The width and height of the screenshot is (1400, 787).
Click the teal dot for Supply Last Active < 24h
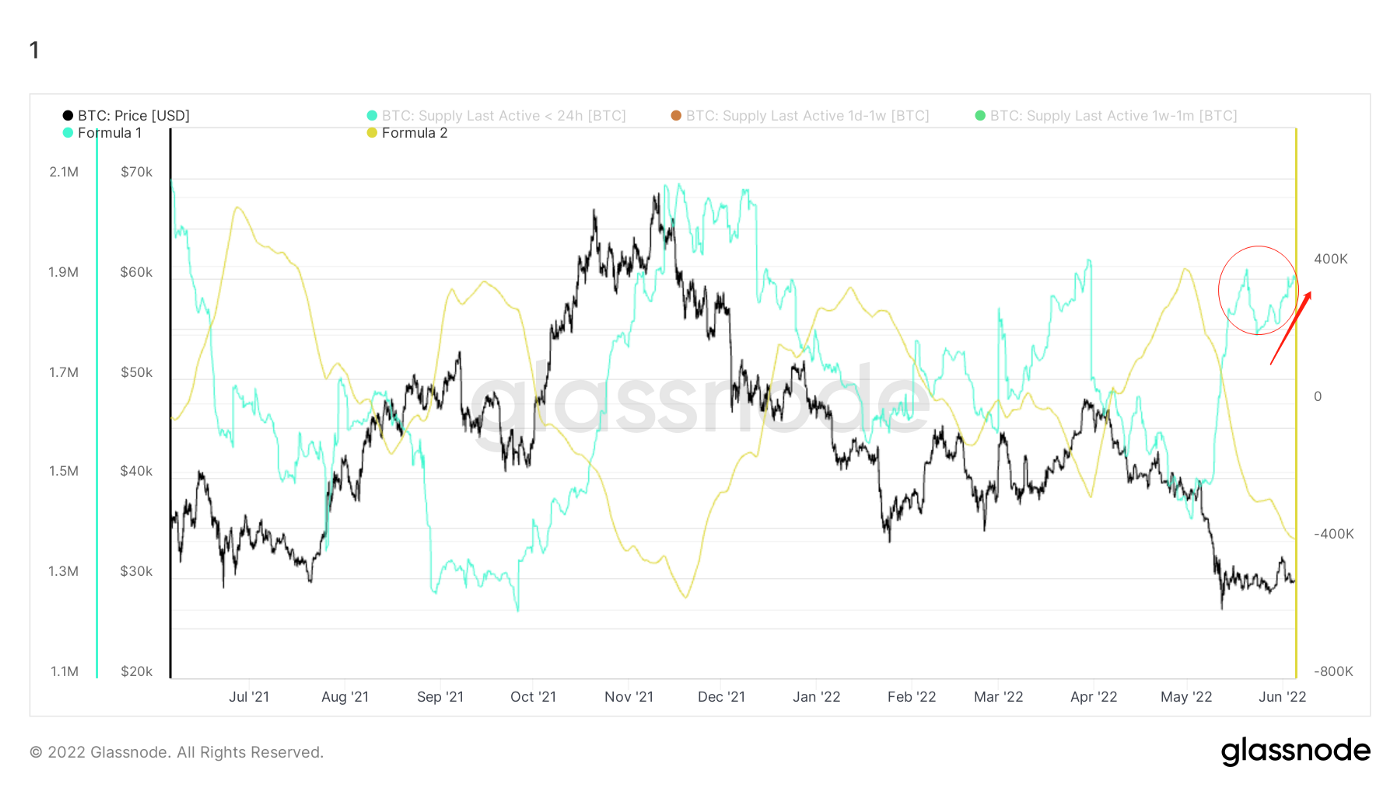pos(372,116)
